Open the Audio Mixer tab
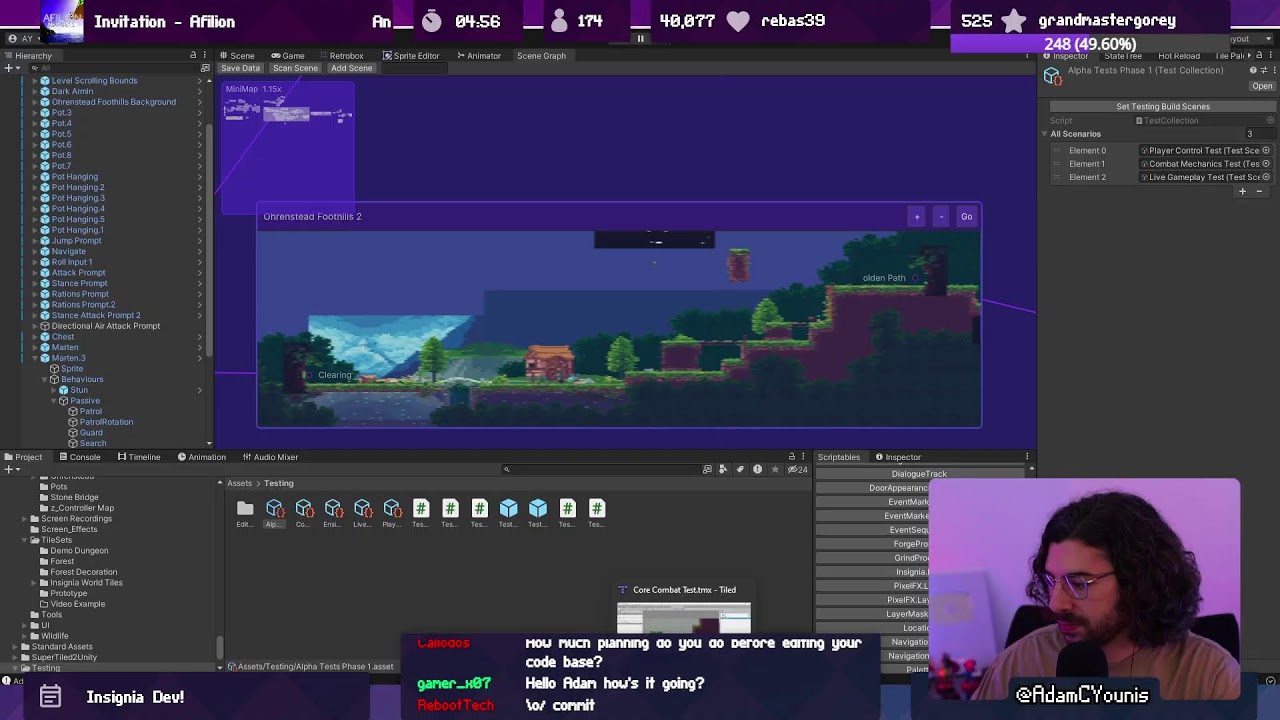Viewport: 1280px width, 720px height. click(x=269, y=457)
